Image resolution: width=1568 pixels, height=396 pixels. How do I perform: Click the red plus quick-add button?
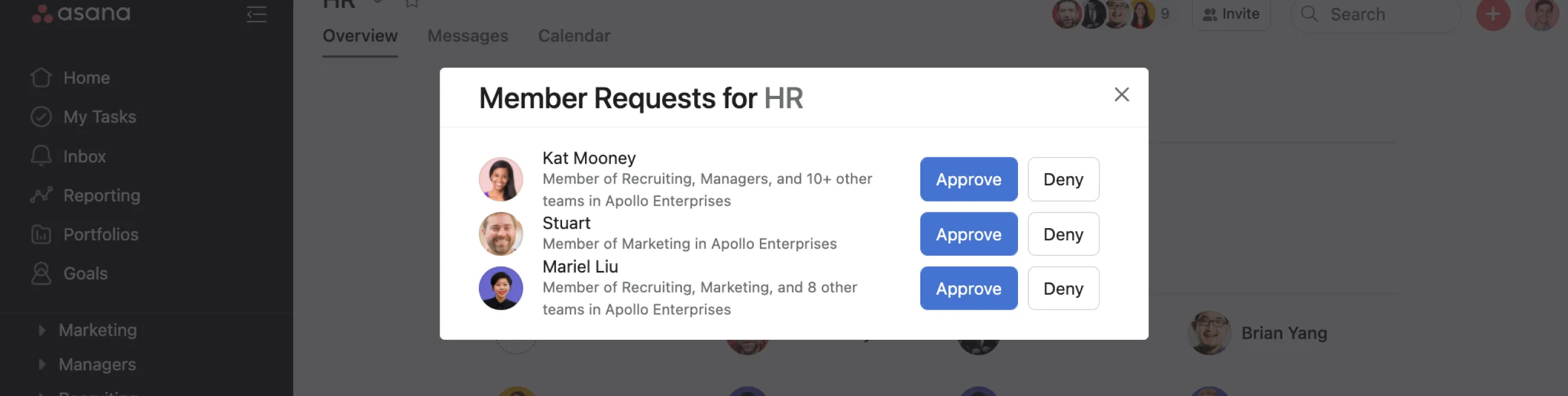1493,14
